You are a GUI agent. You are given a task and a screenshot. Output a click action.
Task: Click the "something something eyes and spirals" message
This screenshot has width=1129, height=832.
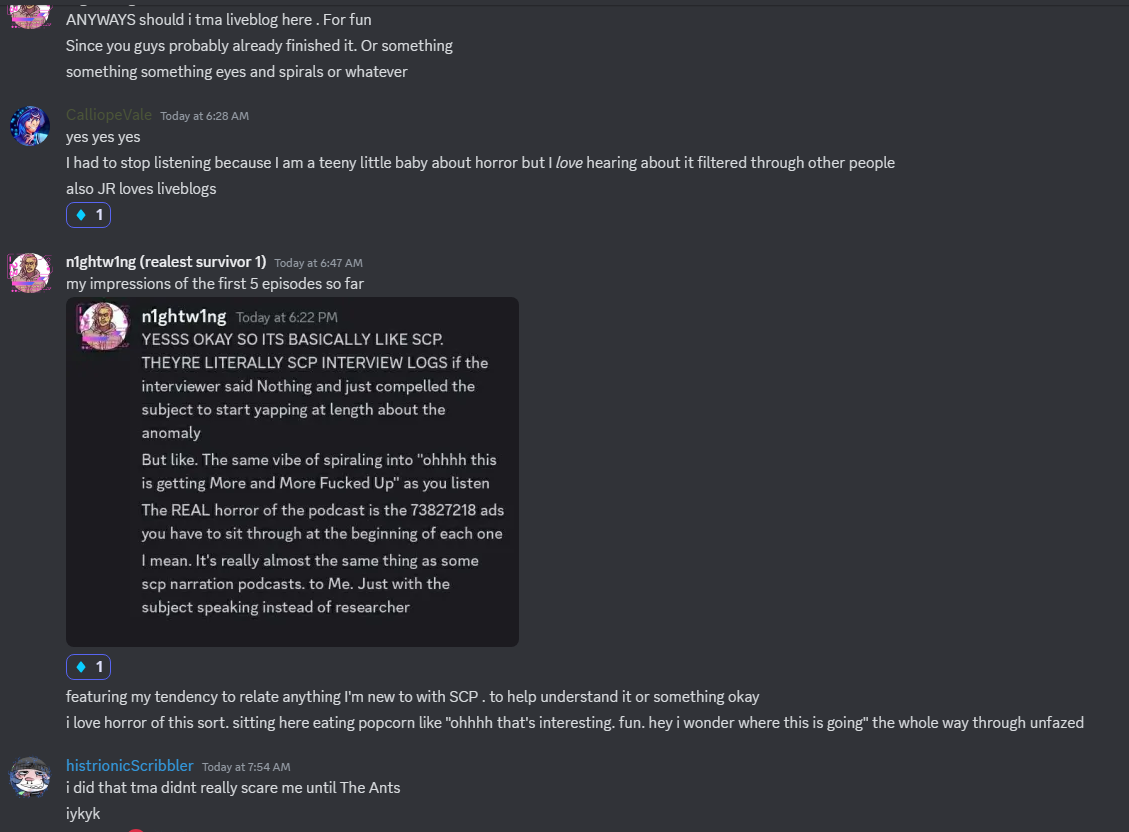coord(237,71)
